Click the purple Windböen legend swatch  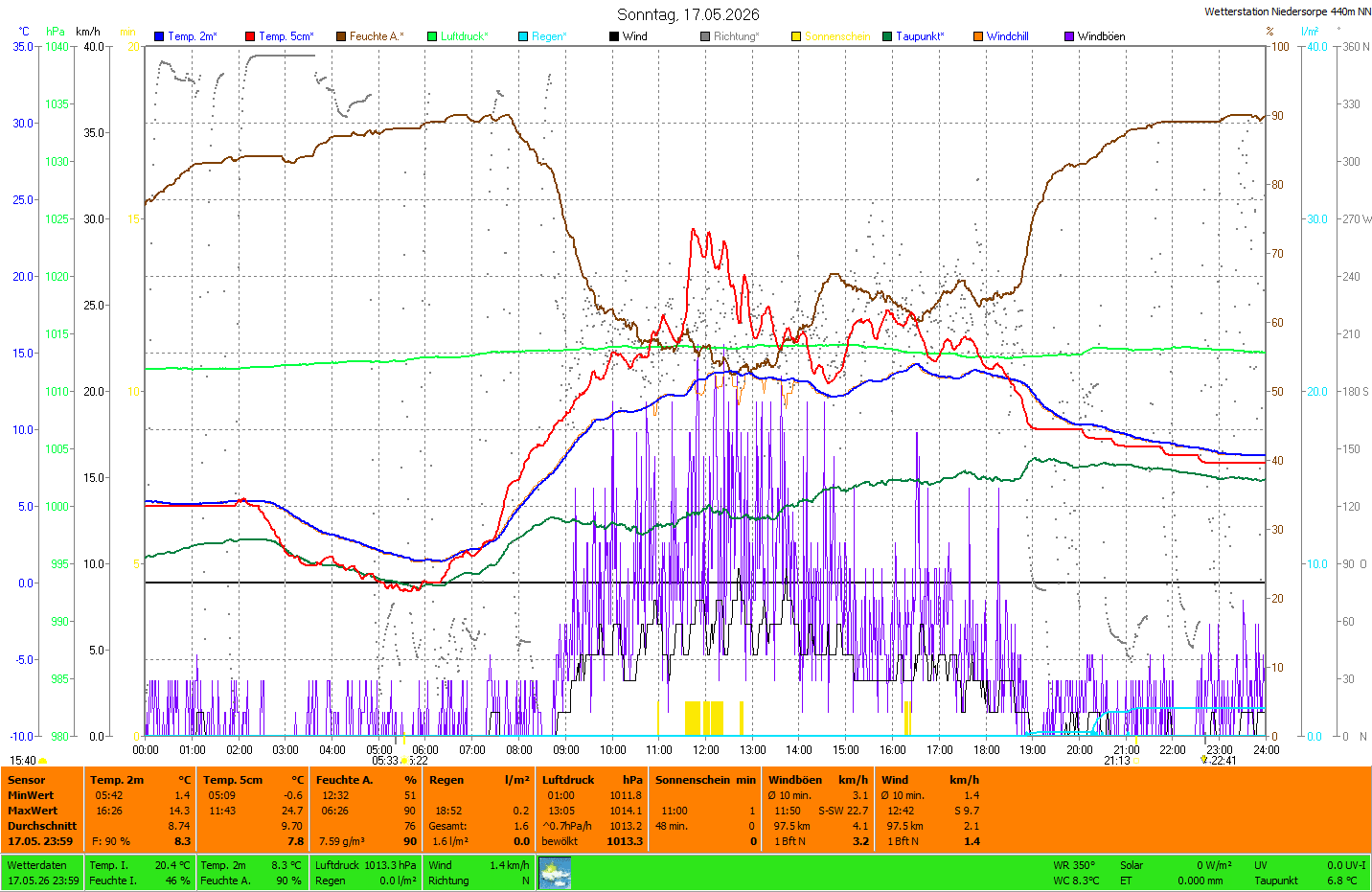pyautogui.click(x=1069, y=36)
